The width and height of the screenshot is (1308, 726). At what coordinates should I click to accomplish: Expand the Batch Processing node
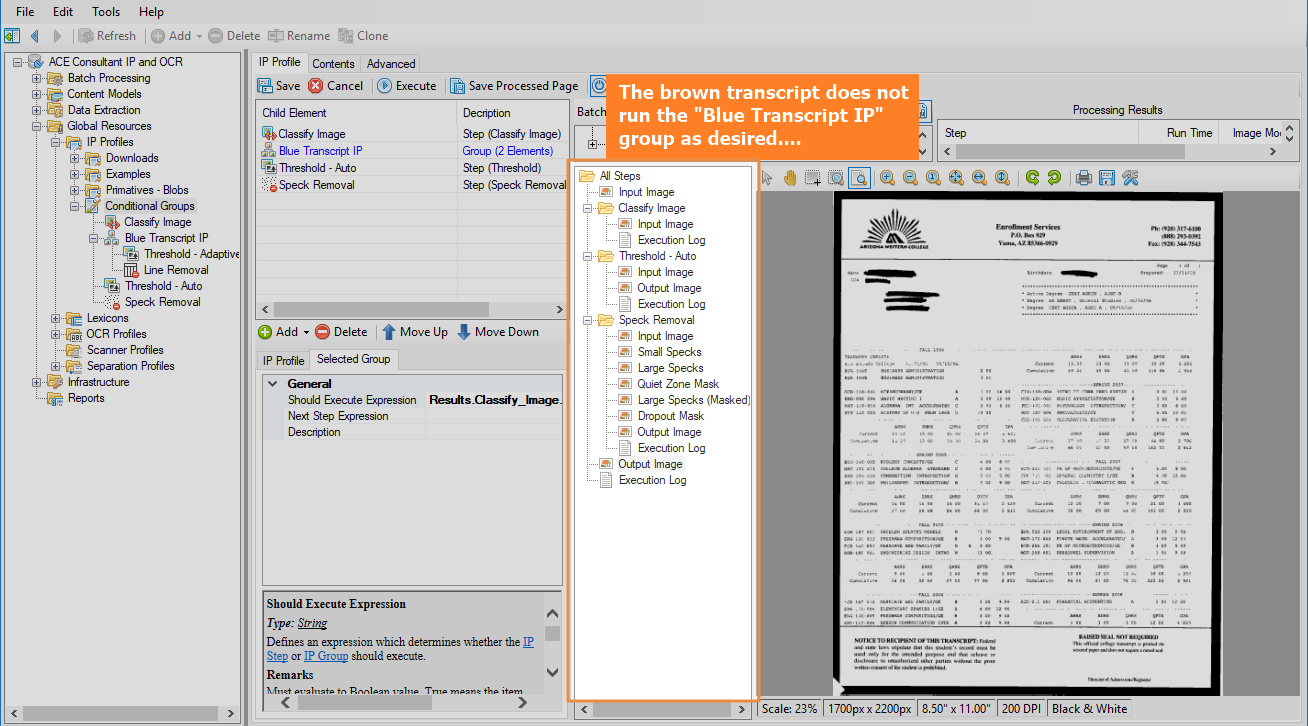(x=37, y=78)
